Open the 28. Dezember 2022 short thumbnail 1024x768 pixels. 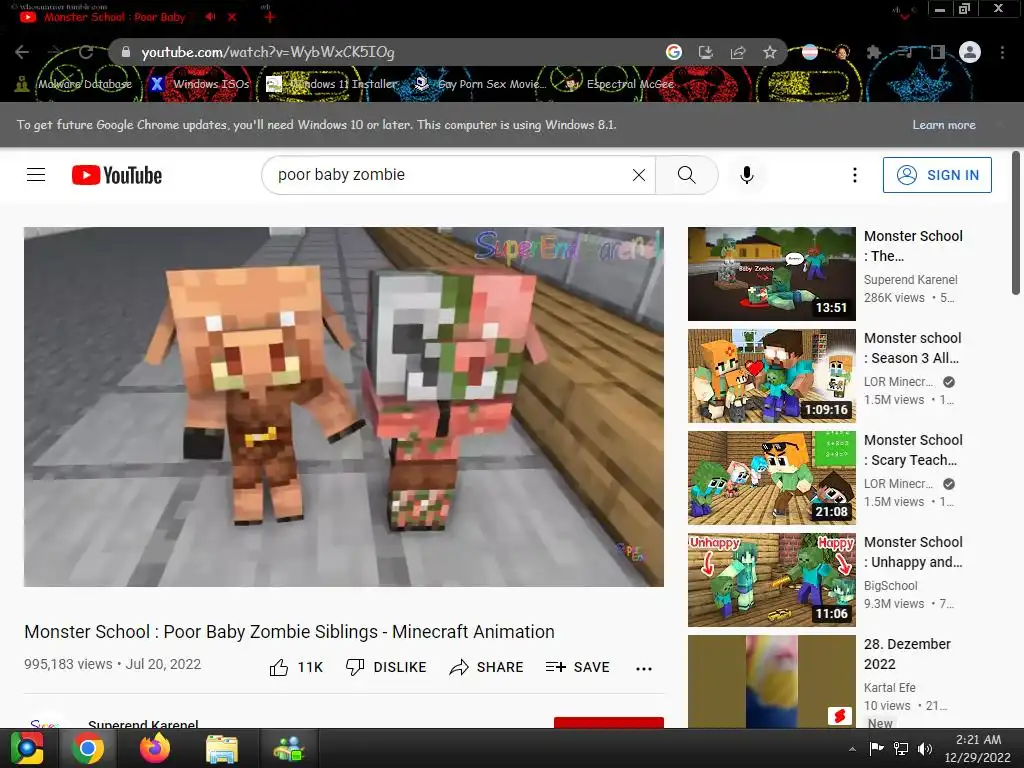coord(771,682)
